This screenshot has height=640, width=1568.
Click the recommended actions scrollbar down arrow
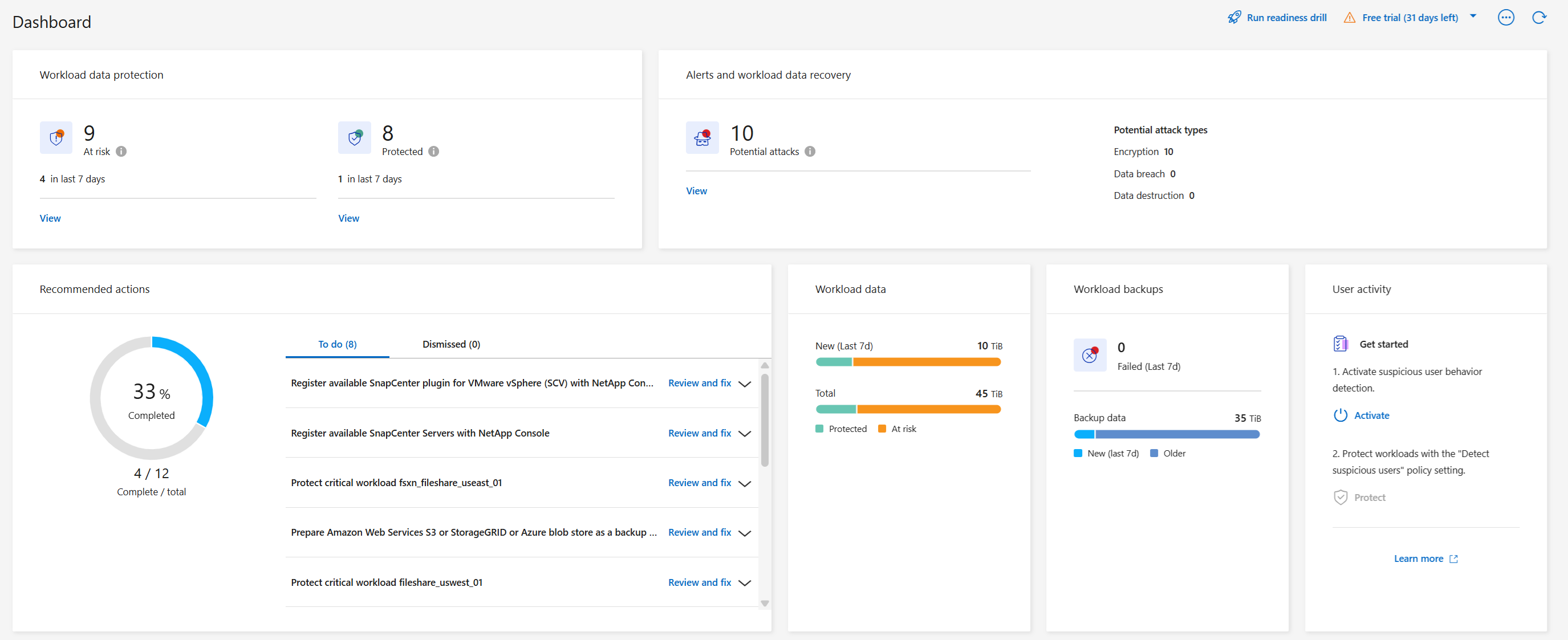click(x=765, y=604)
